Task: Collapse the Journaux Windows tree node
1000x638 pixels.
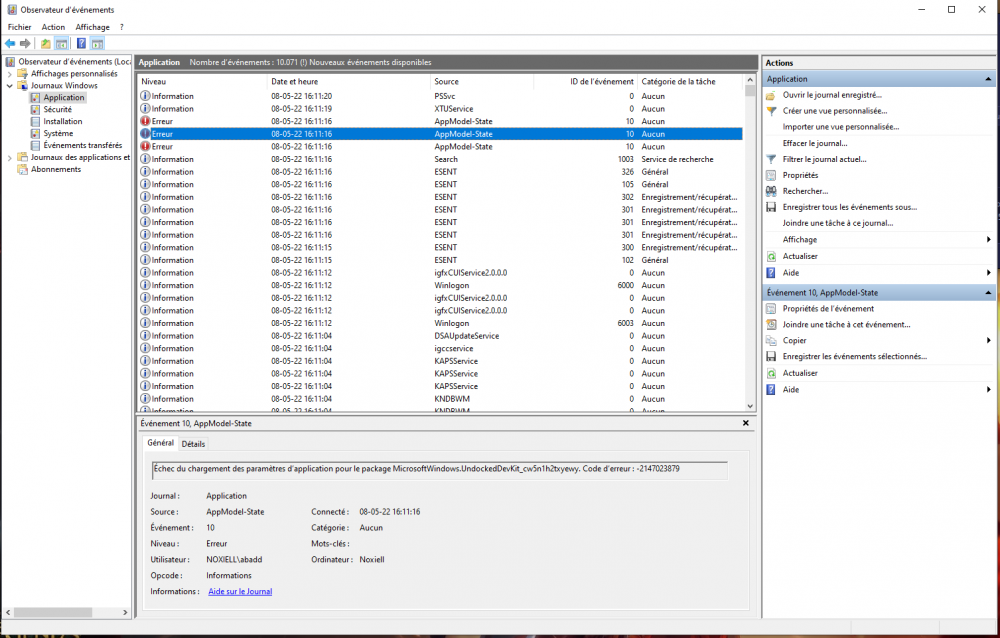Action: pos(10,86)
